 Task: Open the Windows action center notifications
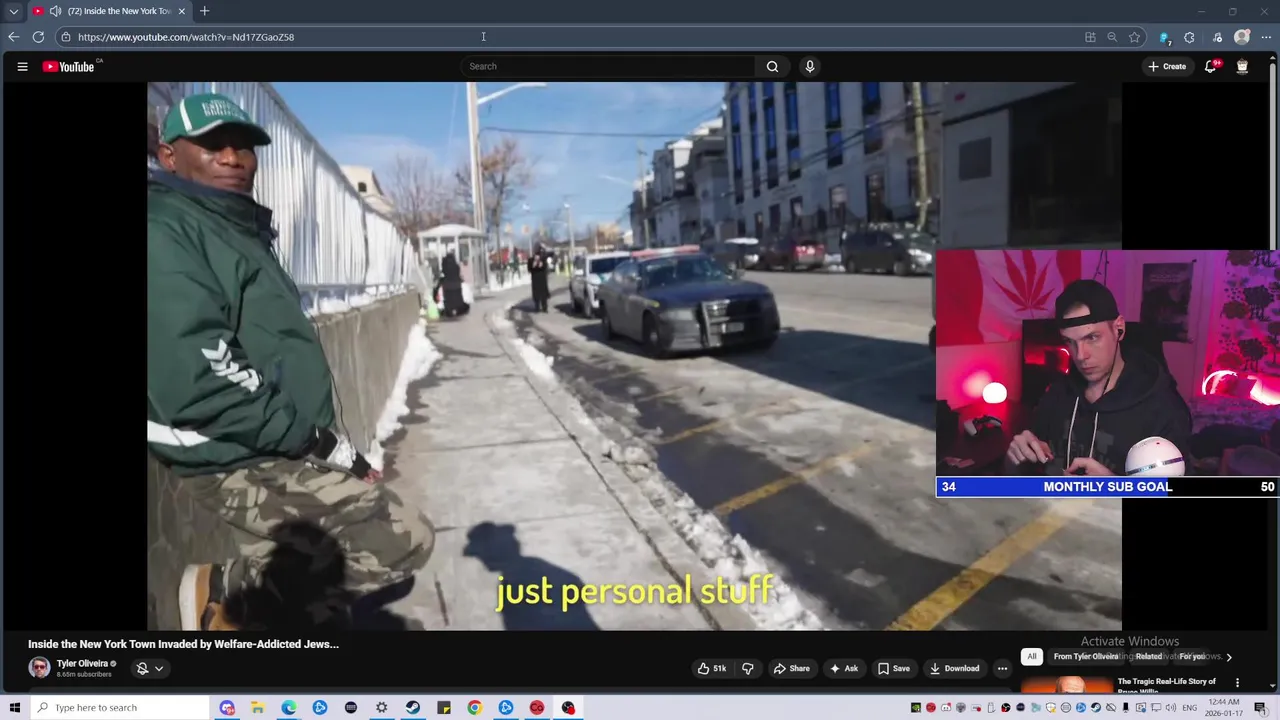pos(1261,708)
